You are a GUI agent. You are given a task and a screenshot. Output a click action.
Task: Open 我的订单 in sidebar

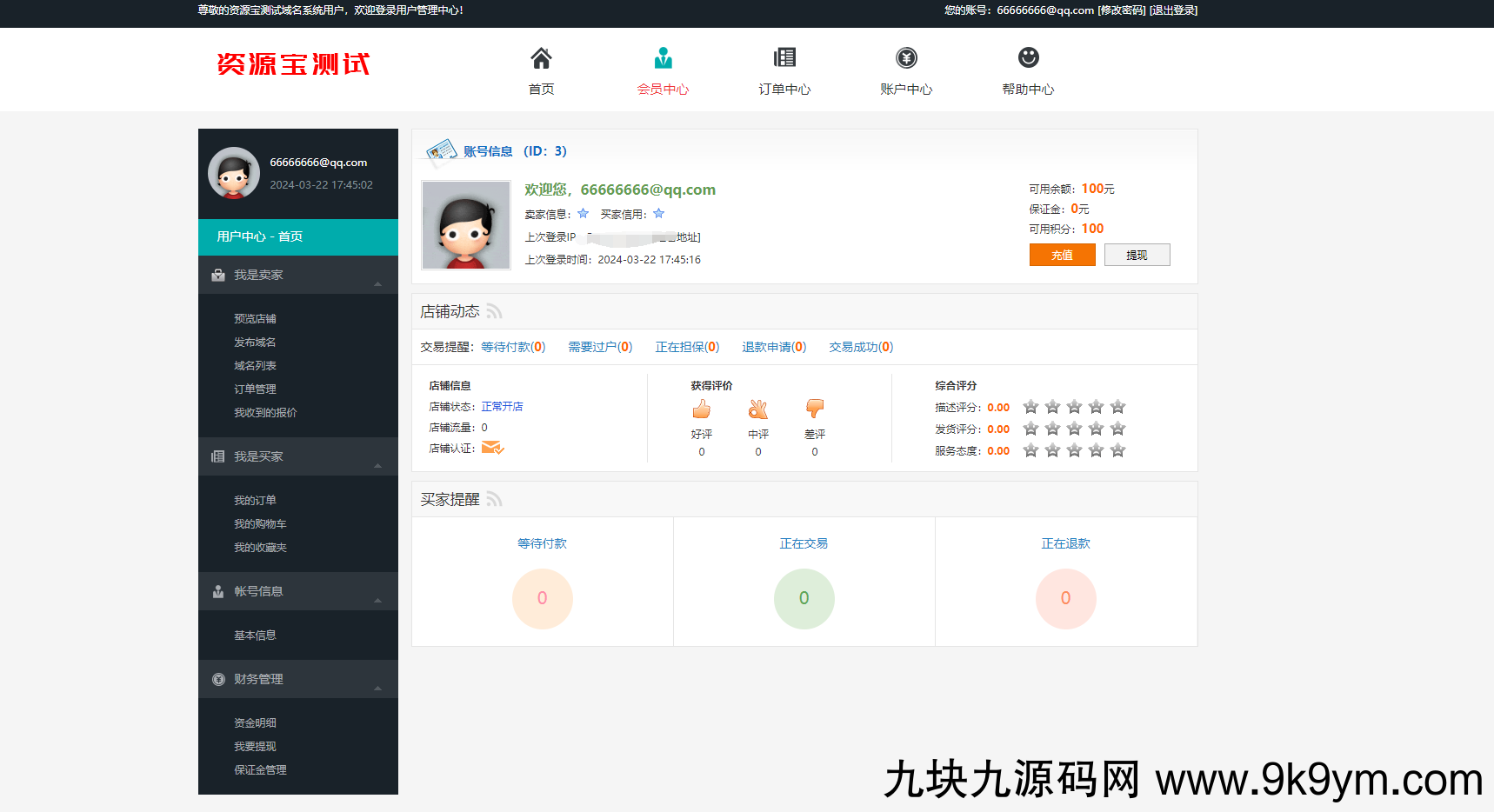pyautogui.click(x=255, y=501)
